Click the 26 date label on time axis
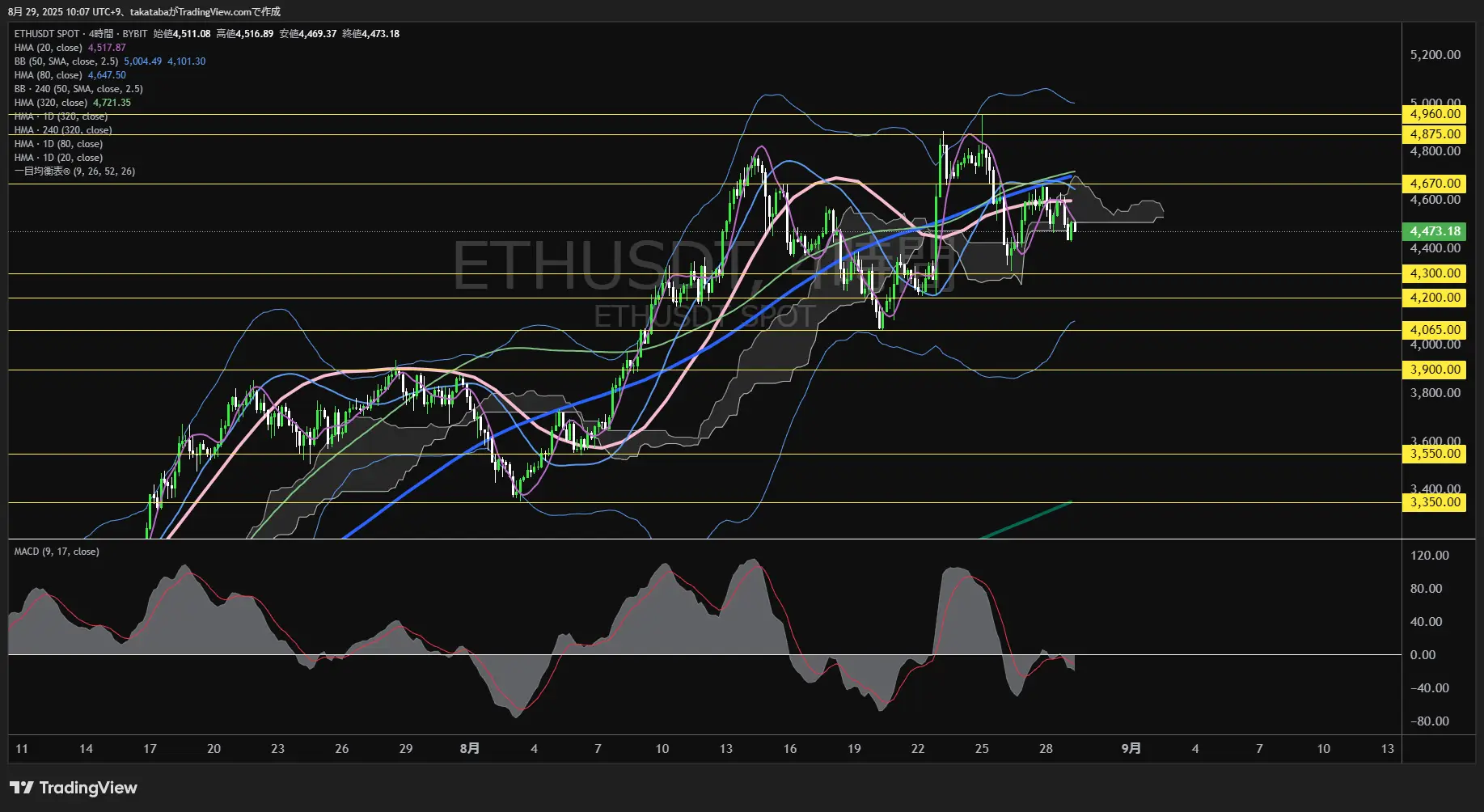 click(x=342, y=749)
